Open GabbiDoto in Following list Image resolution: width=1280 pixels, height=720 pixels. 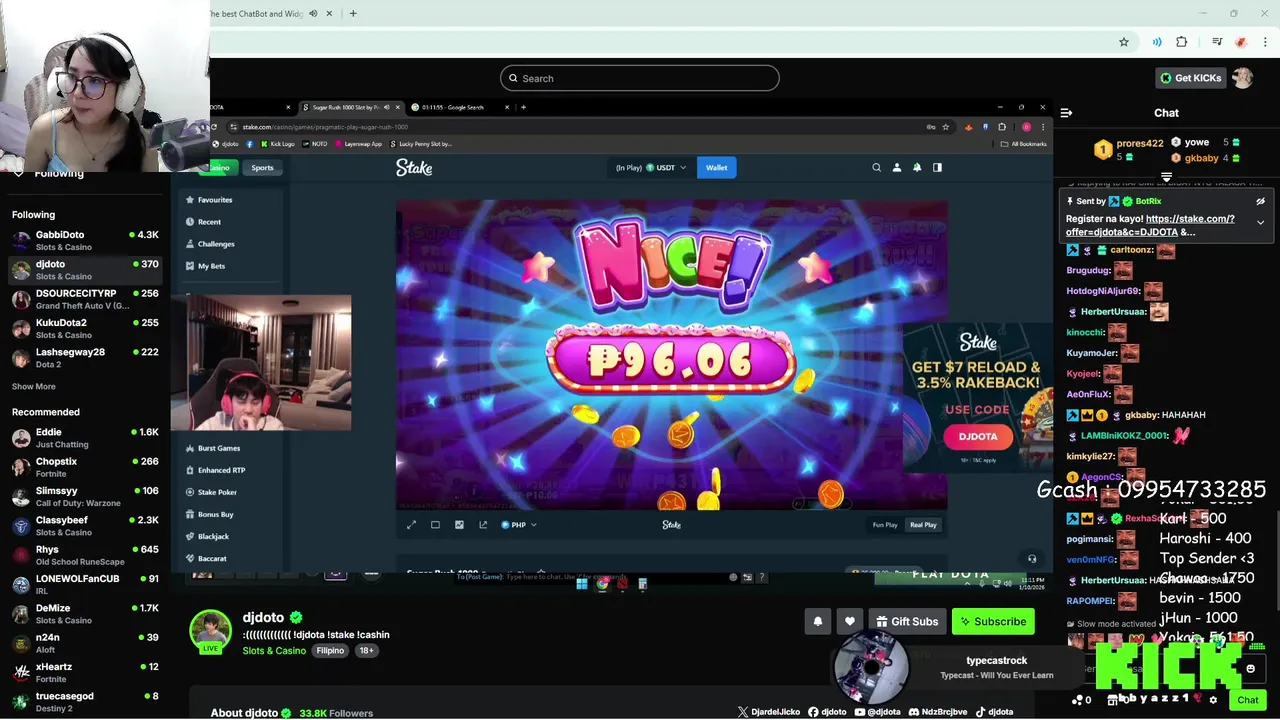click(85, 240)
